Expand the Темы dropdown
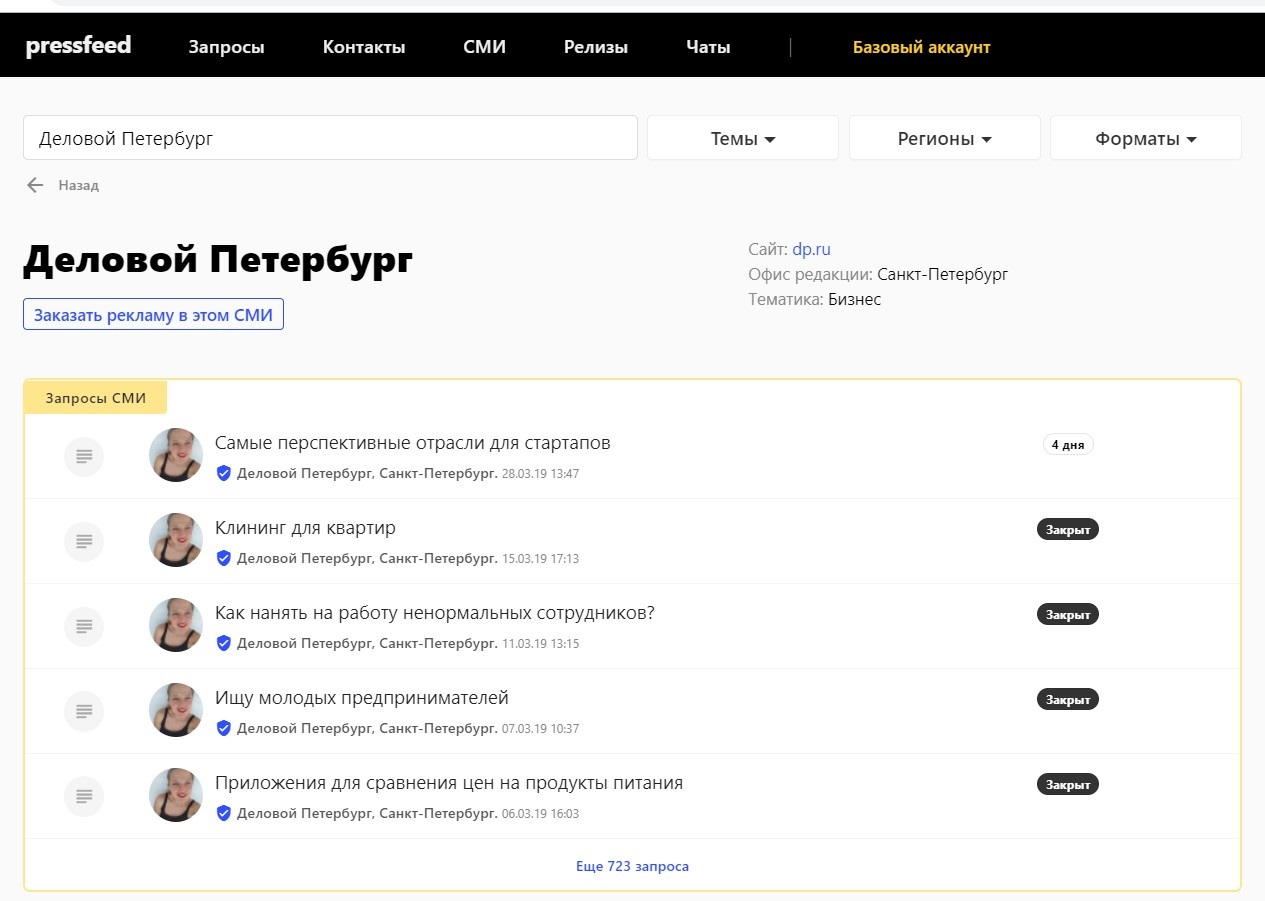 (x=742, y=139)
